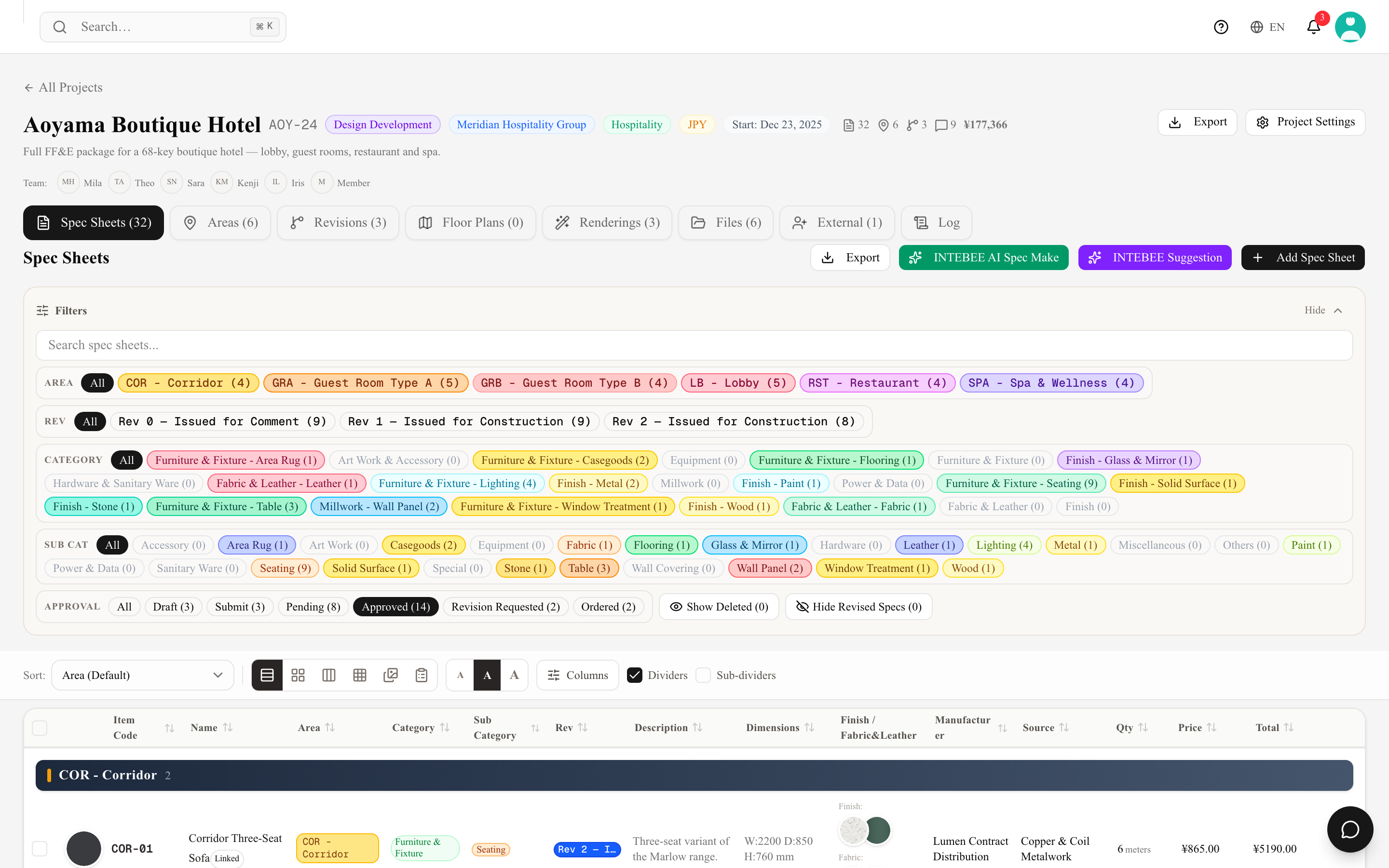Switch to the Revisions (3) tab
The width and height of the screenshot is (1389, 868).
tap(338, 223)
